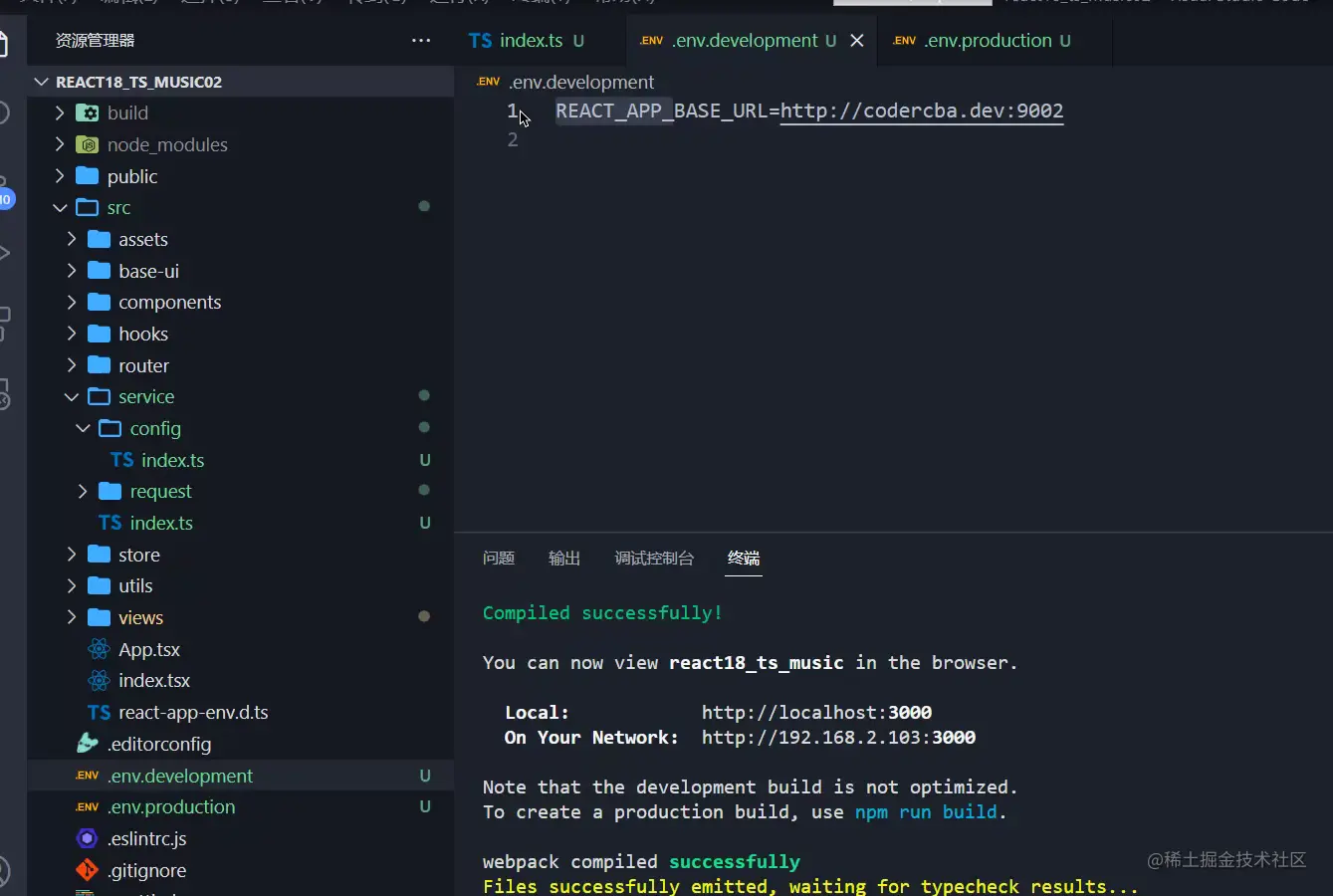Expand the router folder chevron
Viewport: 1333px width, 896px height.
coord(72,365)
